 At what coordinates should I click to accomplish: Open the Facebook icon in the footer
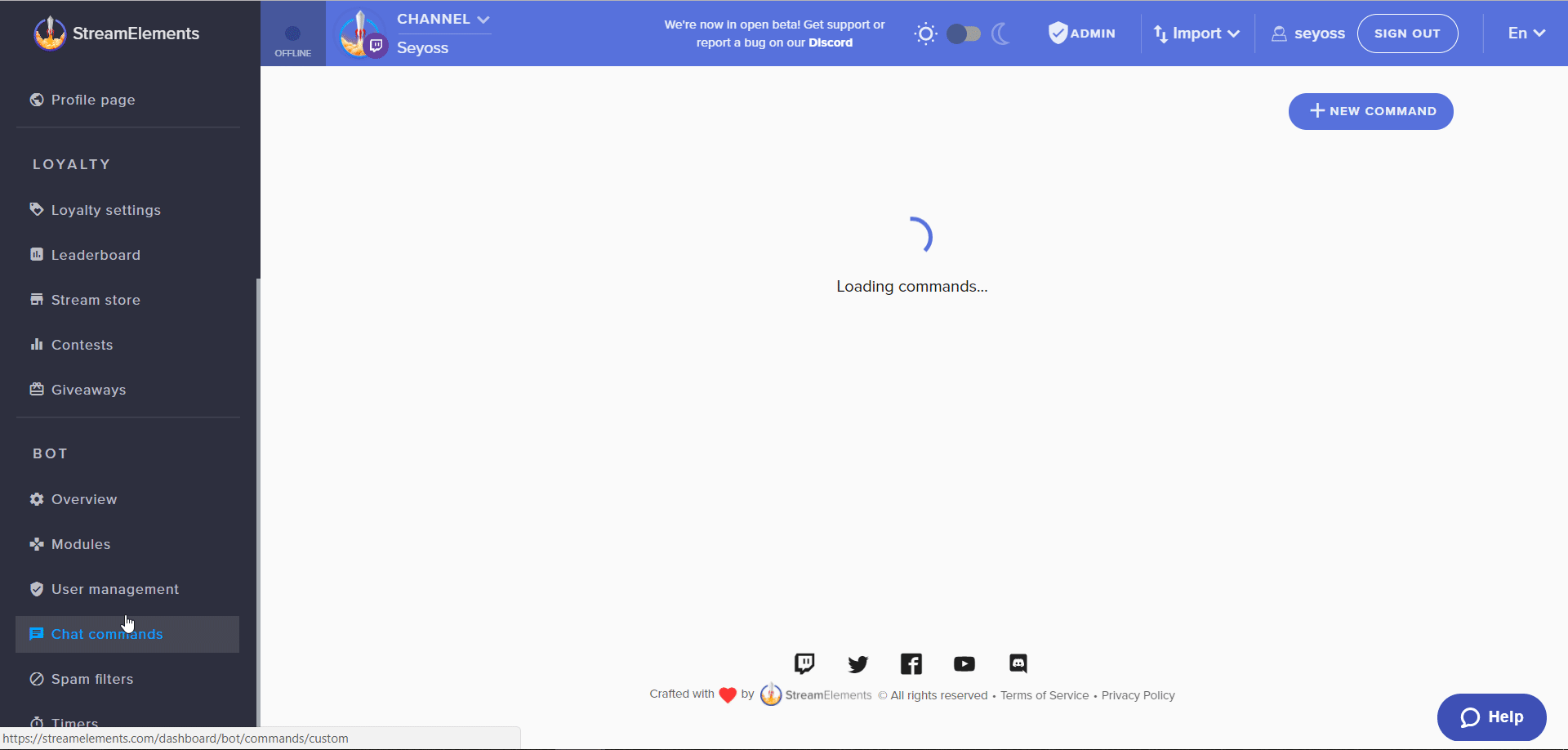tap(911, 663)
